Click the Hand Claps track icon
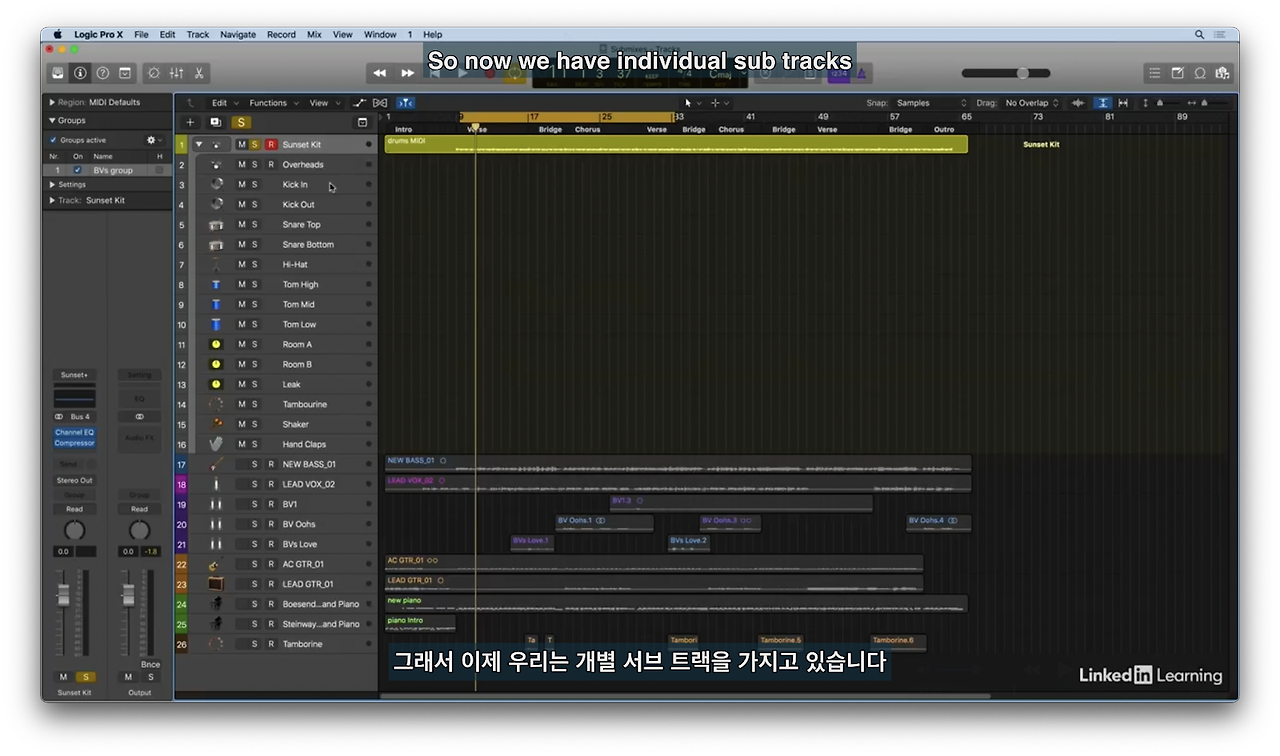The height and width of the screenshot is (756, 1280). 216,444
